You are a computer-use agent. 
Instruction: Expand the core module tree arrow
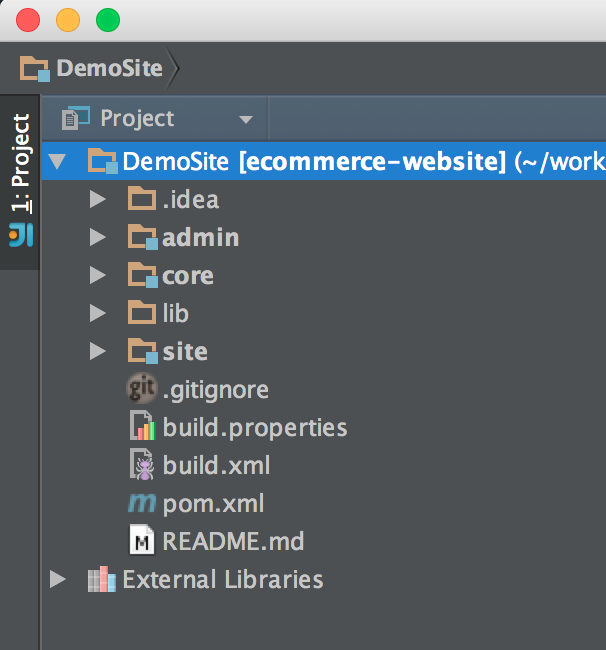(x=97, y=275)
